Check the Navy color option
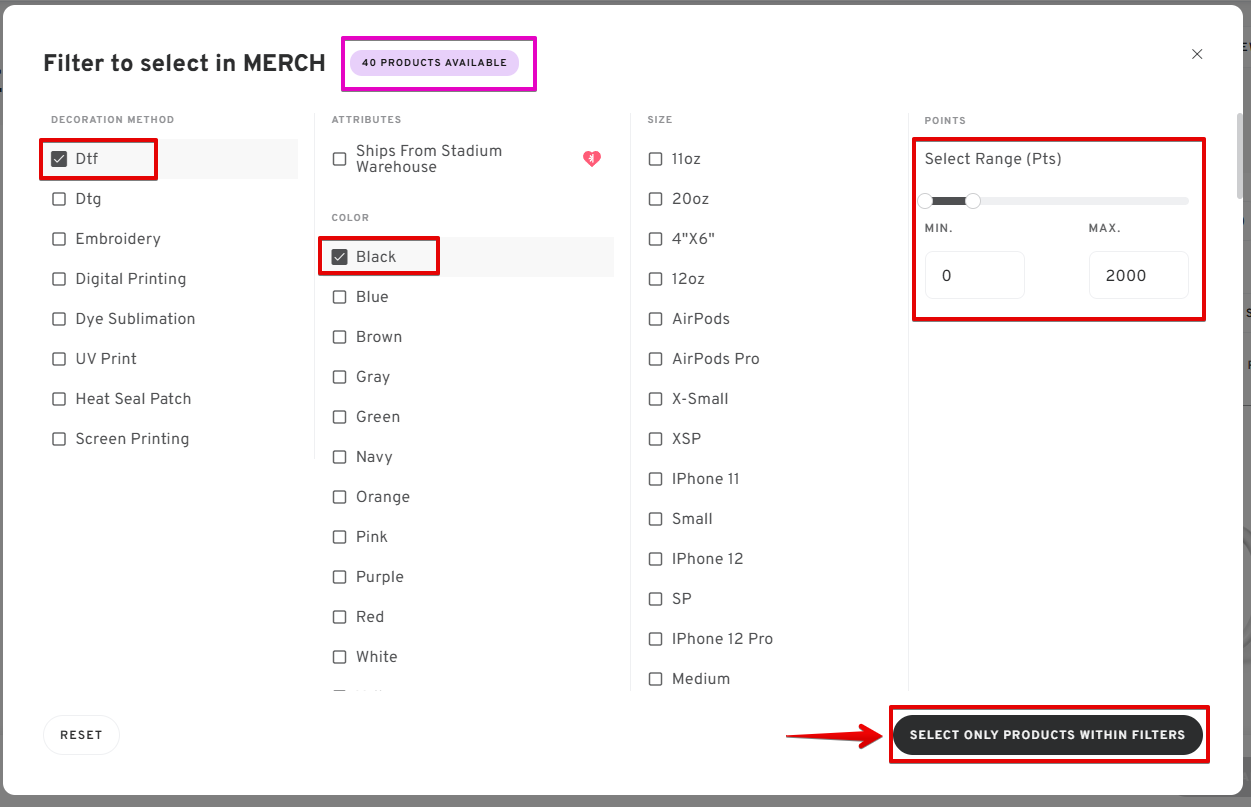Image resolution: width=1251 pixels, height=807 pixels. tap(340, 457)
